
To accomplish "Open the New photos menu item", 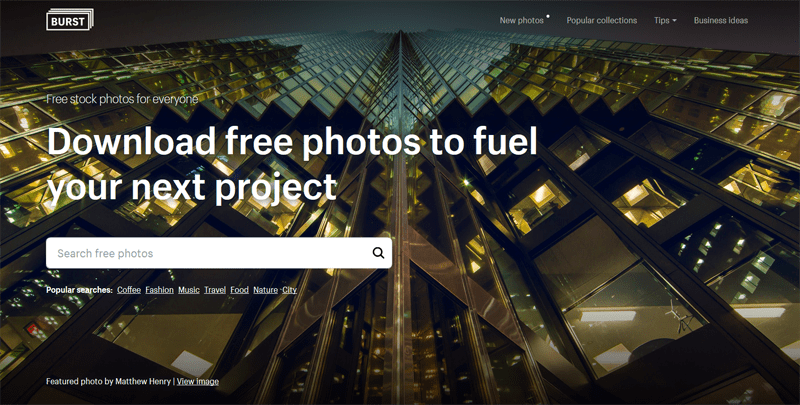I will (x=521, y=20).
